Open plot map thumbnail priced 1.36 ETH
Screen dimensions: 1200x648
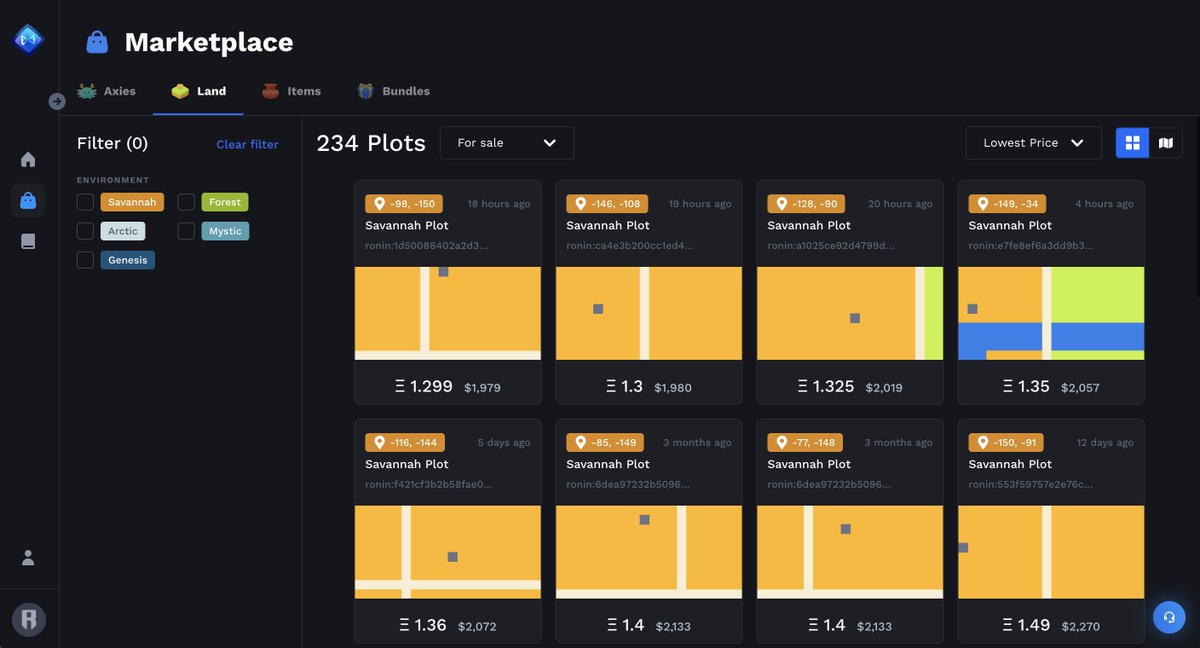[x=448, y=552]
